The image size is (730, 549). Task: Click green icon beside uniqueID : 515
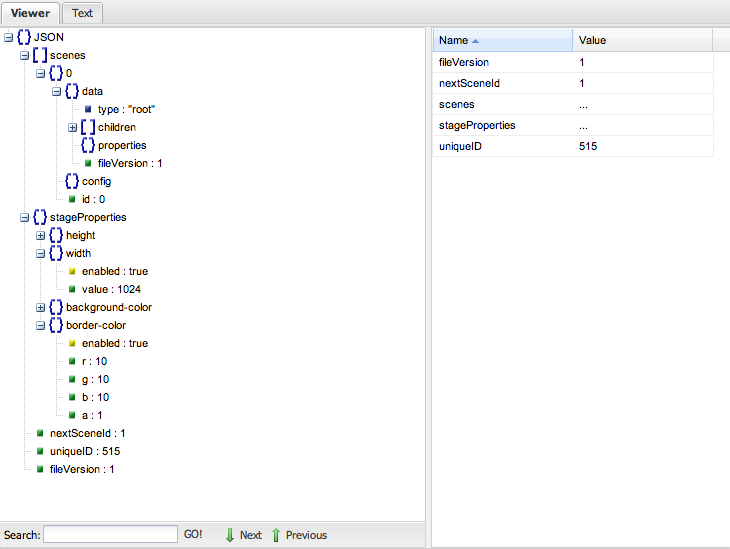click(40, 451)
